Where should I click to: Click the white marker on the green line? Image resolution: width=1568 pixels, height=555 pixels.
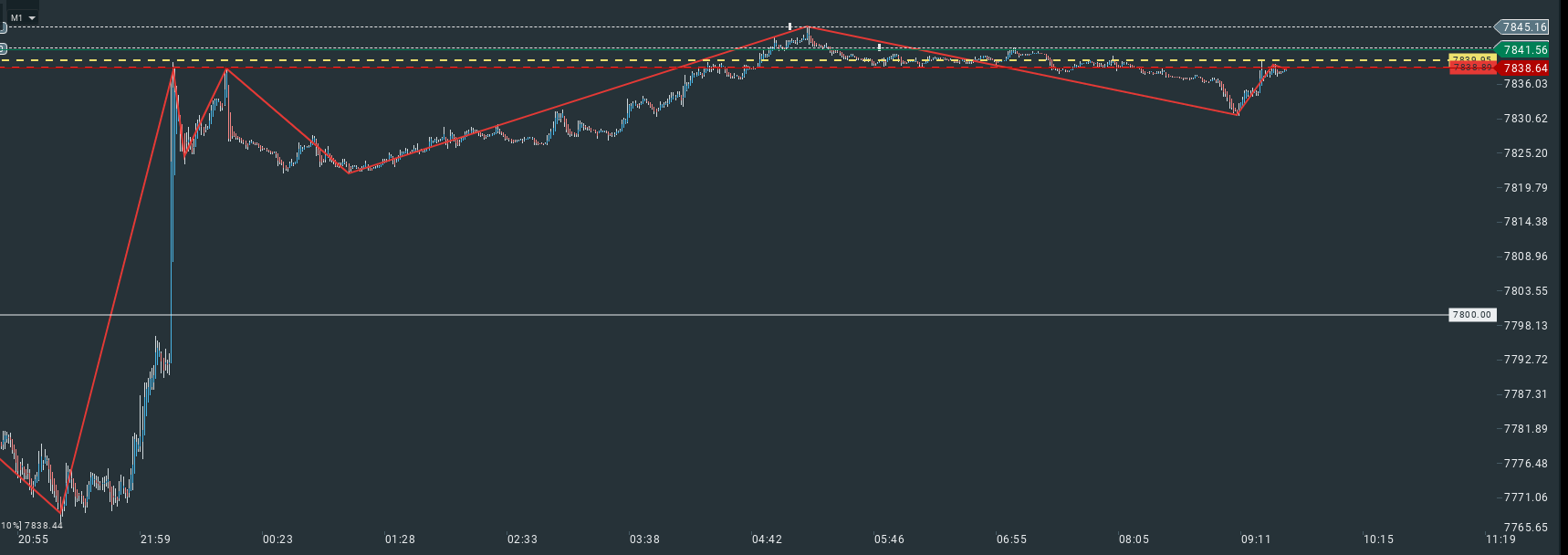tap(879, 47)
